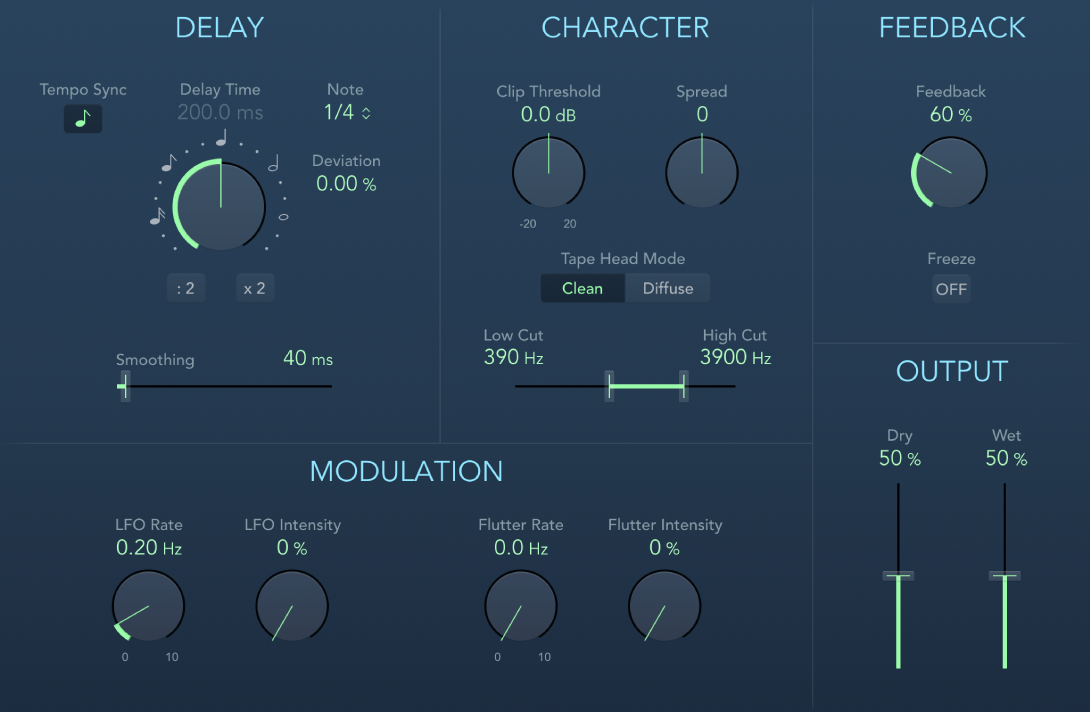Halve the delay with the :2 button
Viewport: 1091px width, 713px height.
[x=185, y=287]
